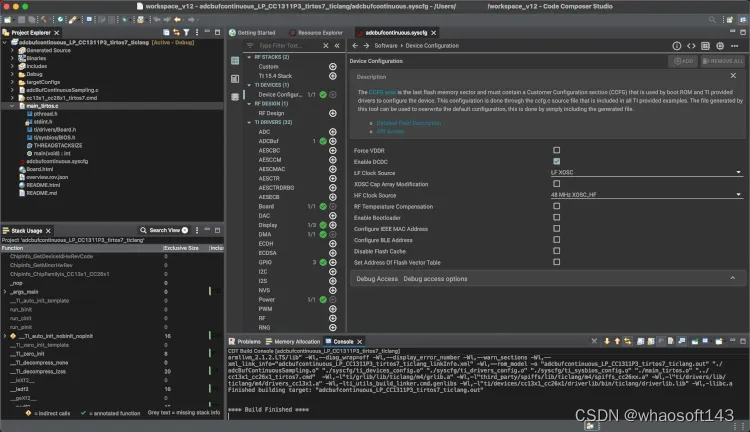Toggle Set Address Of Flash Vector Table
The height and width of the screenshot is (432, 750).
pos(556,262)
